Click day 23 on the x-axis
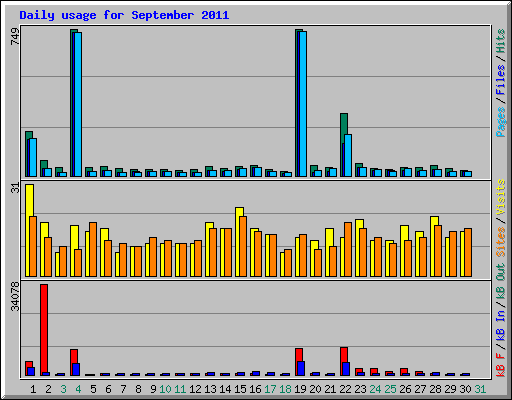Image resolution: width=512 pixels, height=400 pixels. [360, 389]
